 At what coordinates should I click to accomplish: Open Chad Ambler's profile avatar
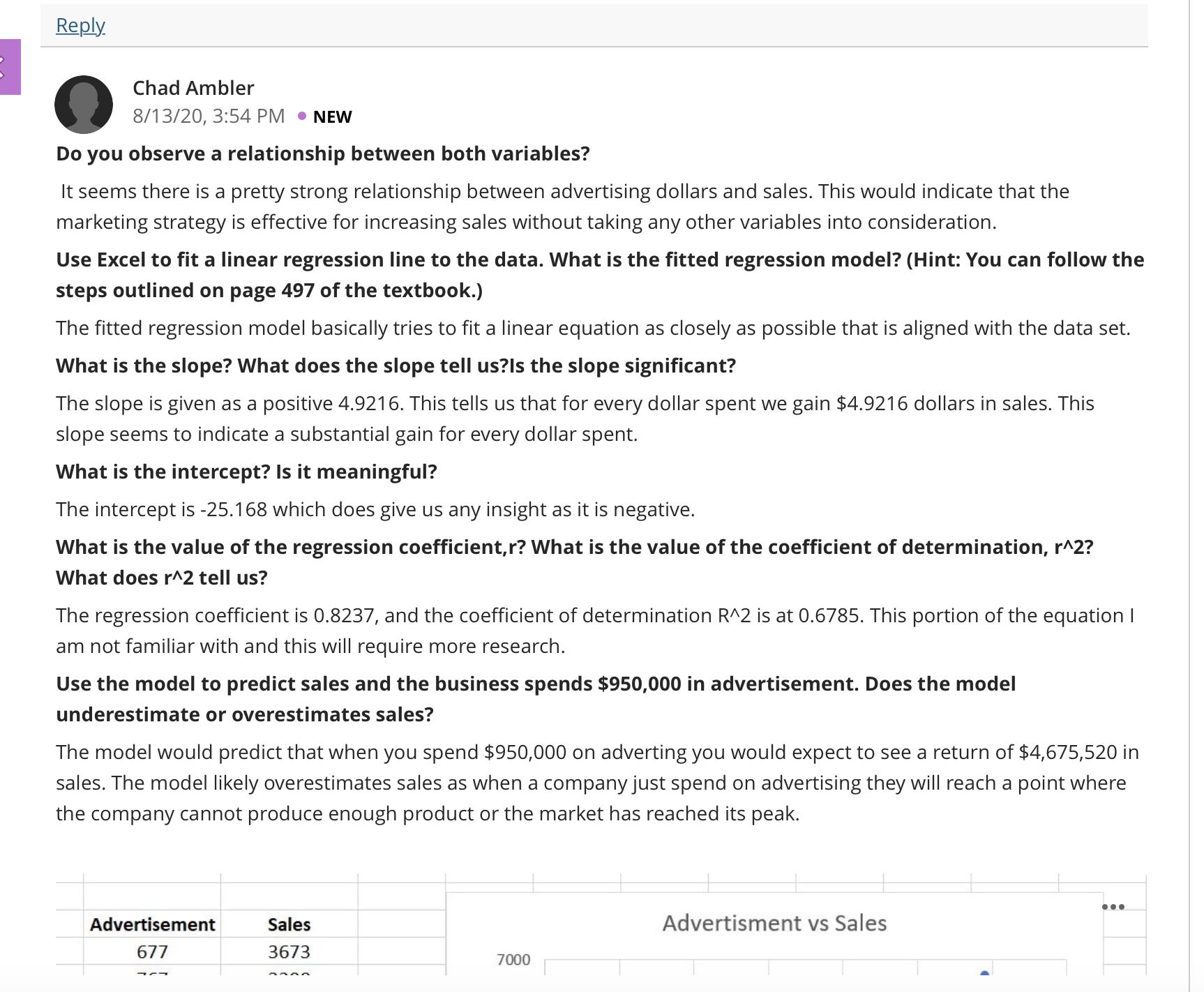pos(84,105)
